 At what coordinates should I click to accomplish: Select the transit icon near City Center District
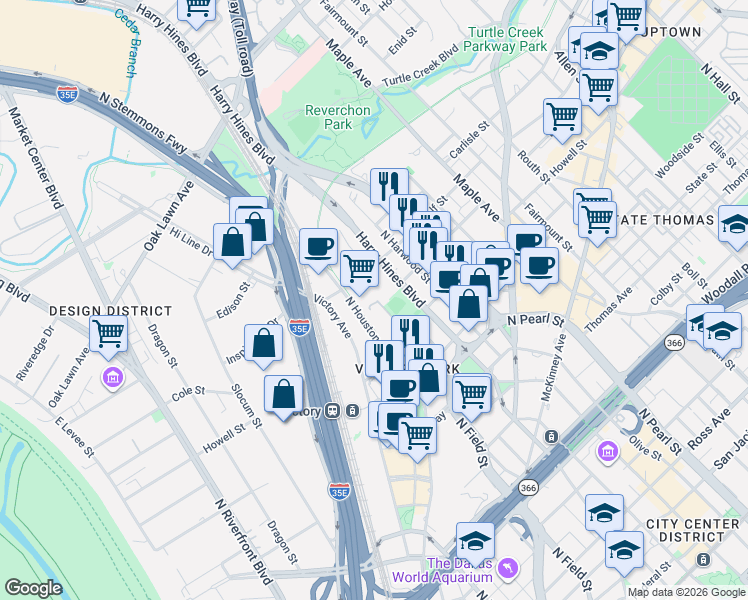tap(703, 559)
